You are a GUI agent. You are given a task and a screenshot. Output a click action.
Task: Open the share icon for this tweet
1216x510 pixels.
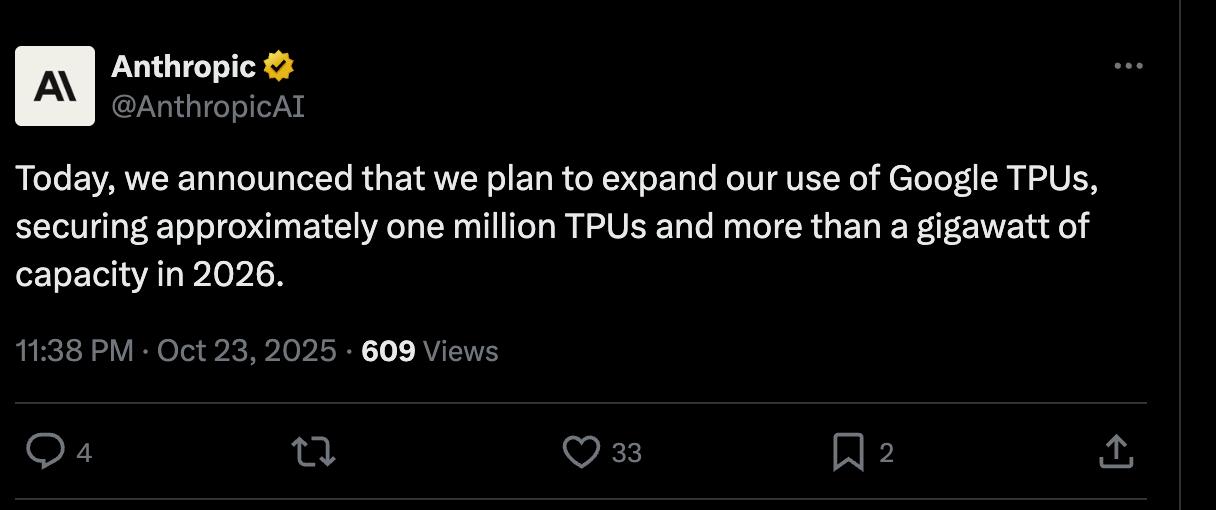[1115, 452]
